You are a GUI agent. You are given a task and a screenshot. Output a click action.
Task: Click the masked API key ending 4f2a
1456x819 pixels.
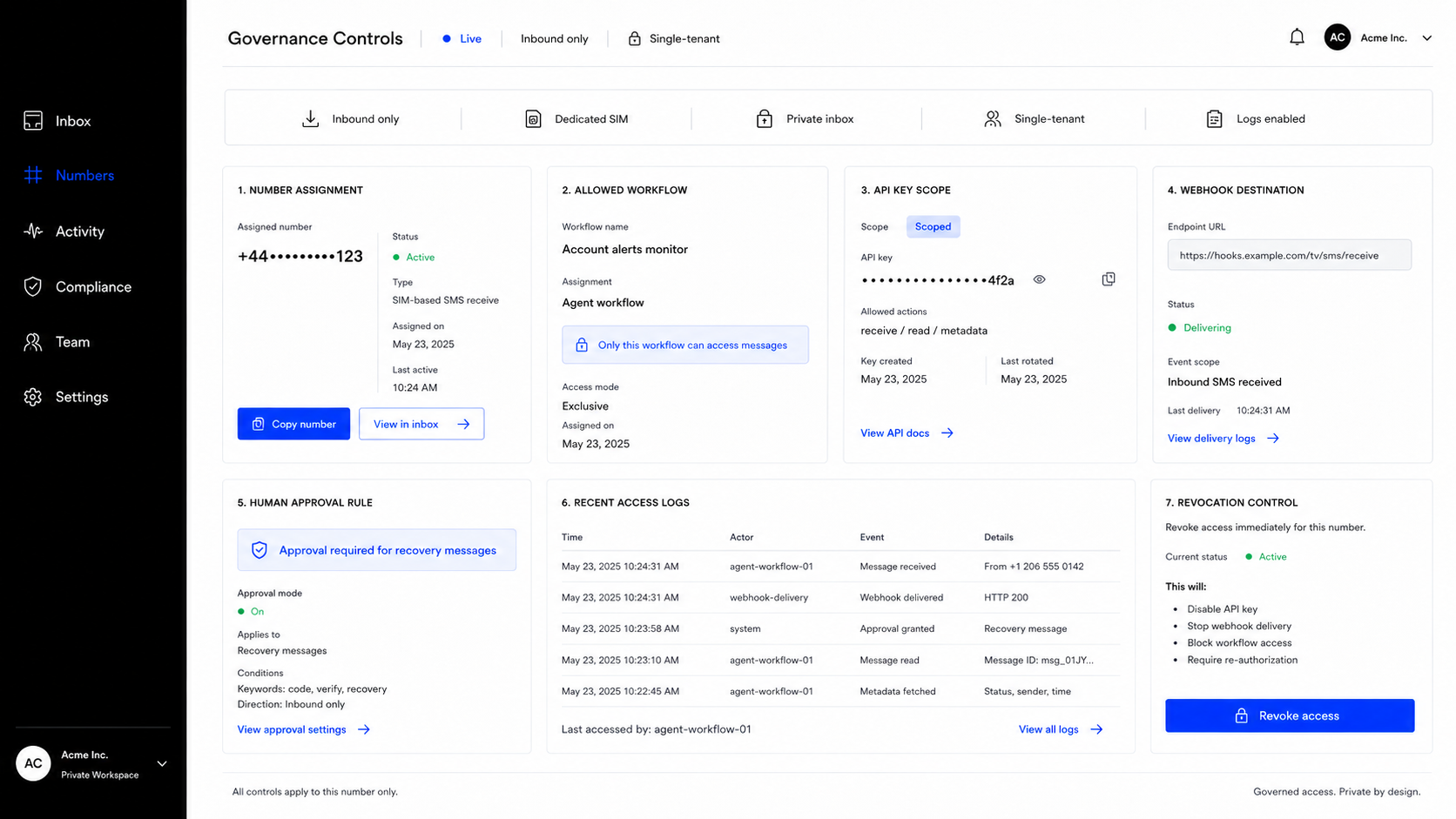[x=937, y=280]
